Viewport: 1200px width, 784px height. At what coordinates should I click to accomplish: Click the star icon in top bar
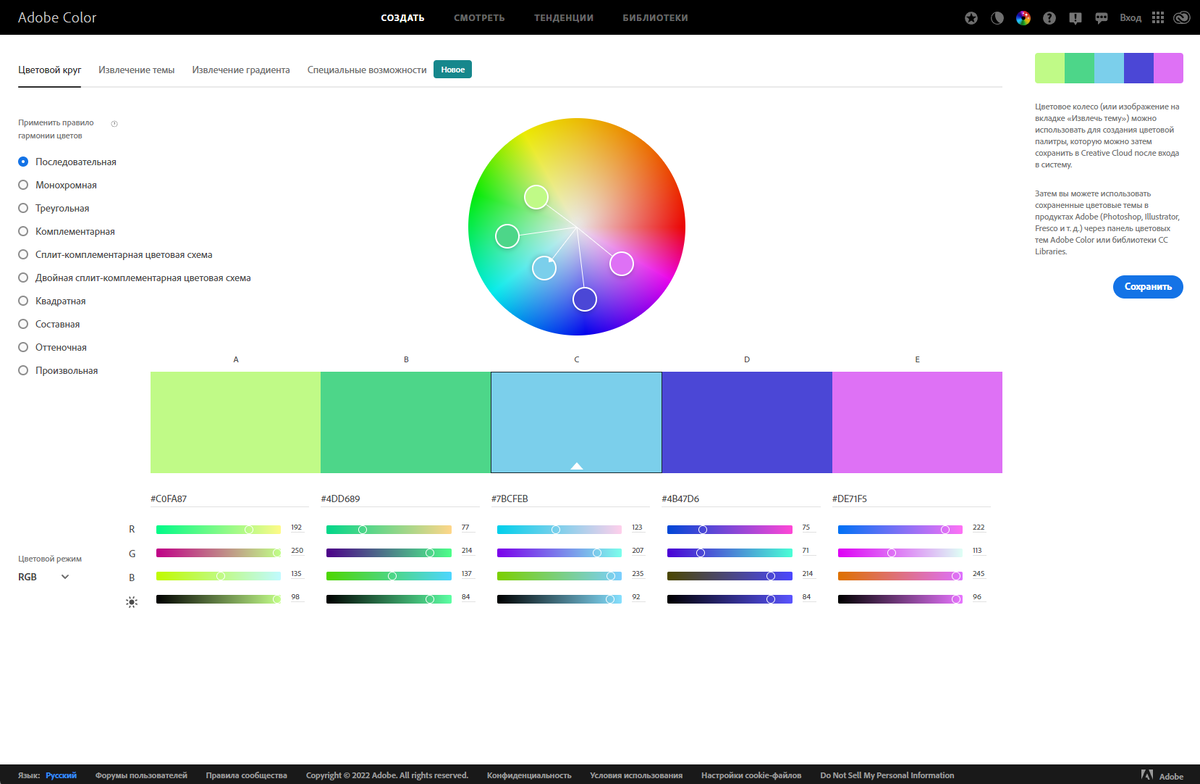971,18
